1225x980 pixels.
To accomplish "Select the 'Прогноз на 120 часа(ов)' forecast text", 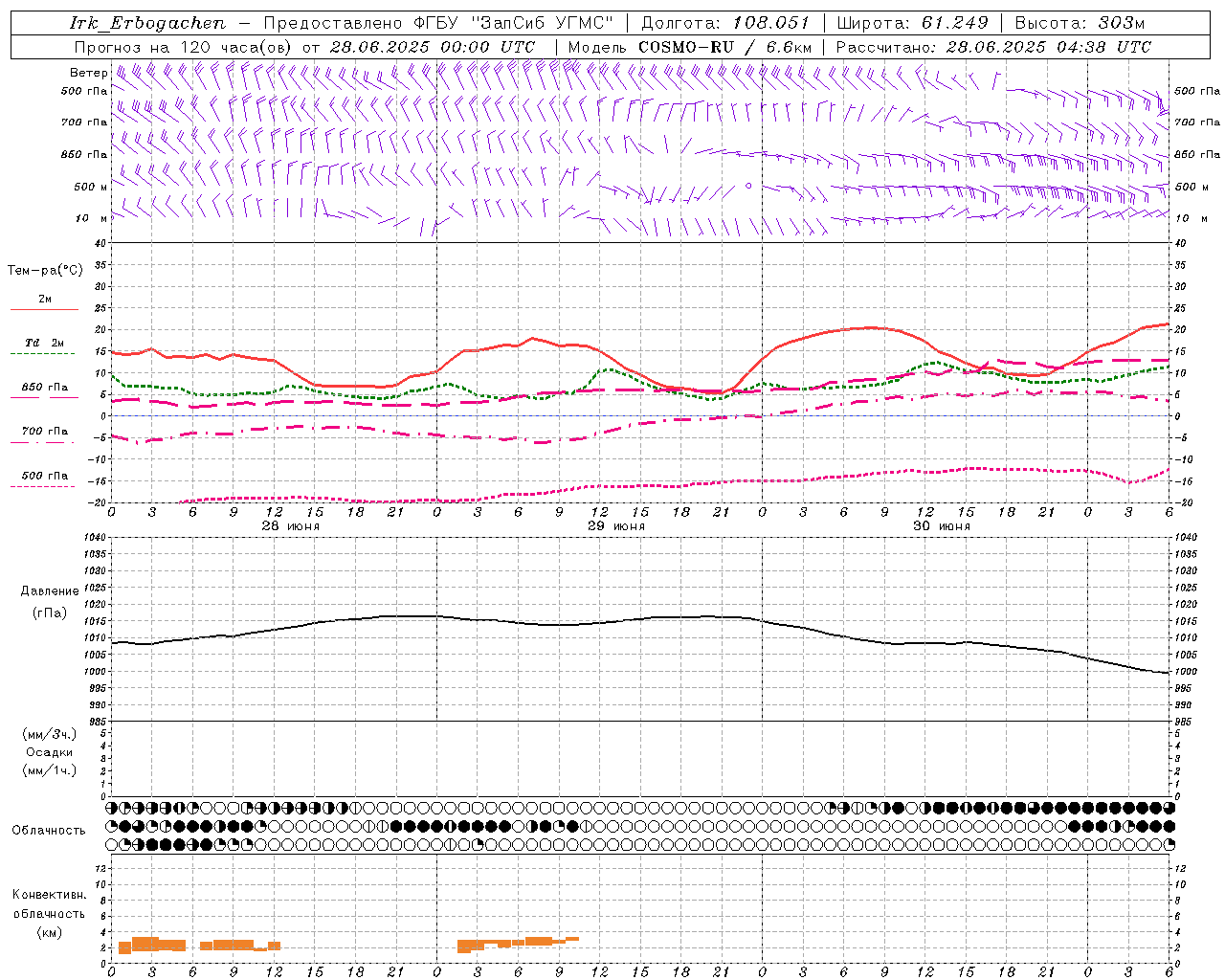I will coord(185,47).
